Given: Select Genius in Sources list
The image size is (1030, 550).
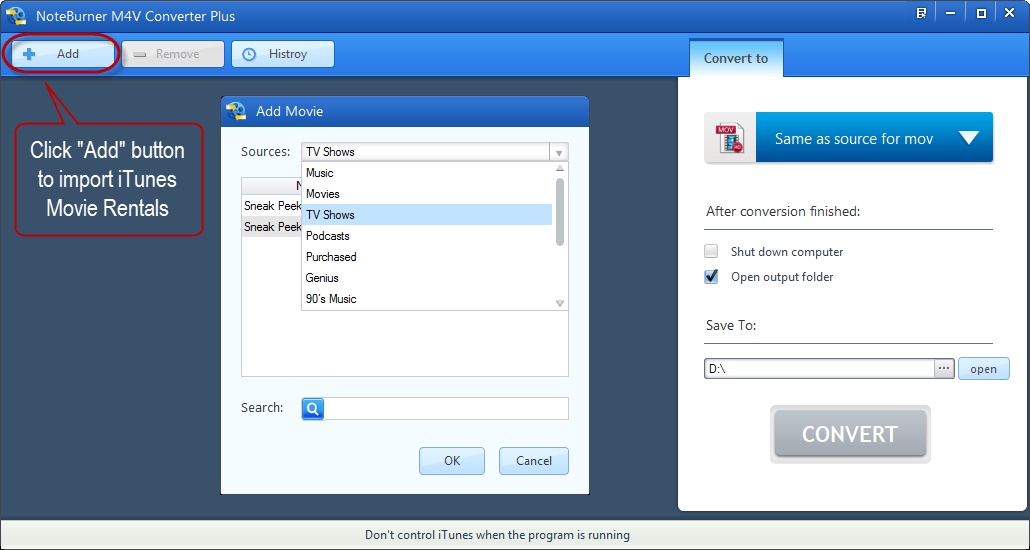Looking at the screenshot, I should 426,278.
